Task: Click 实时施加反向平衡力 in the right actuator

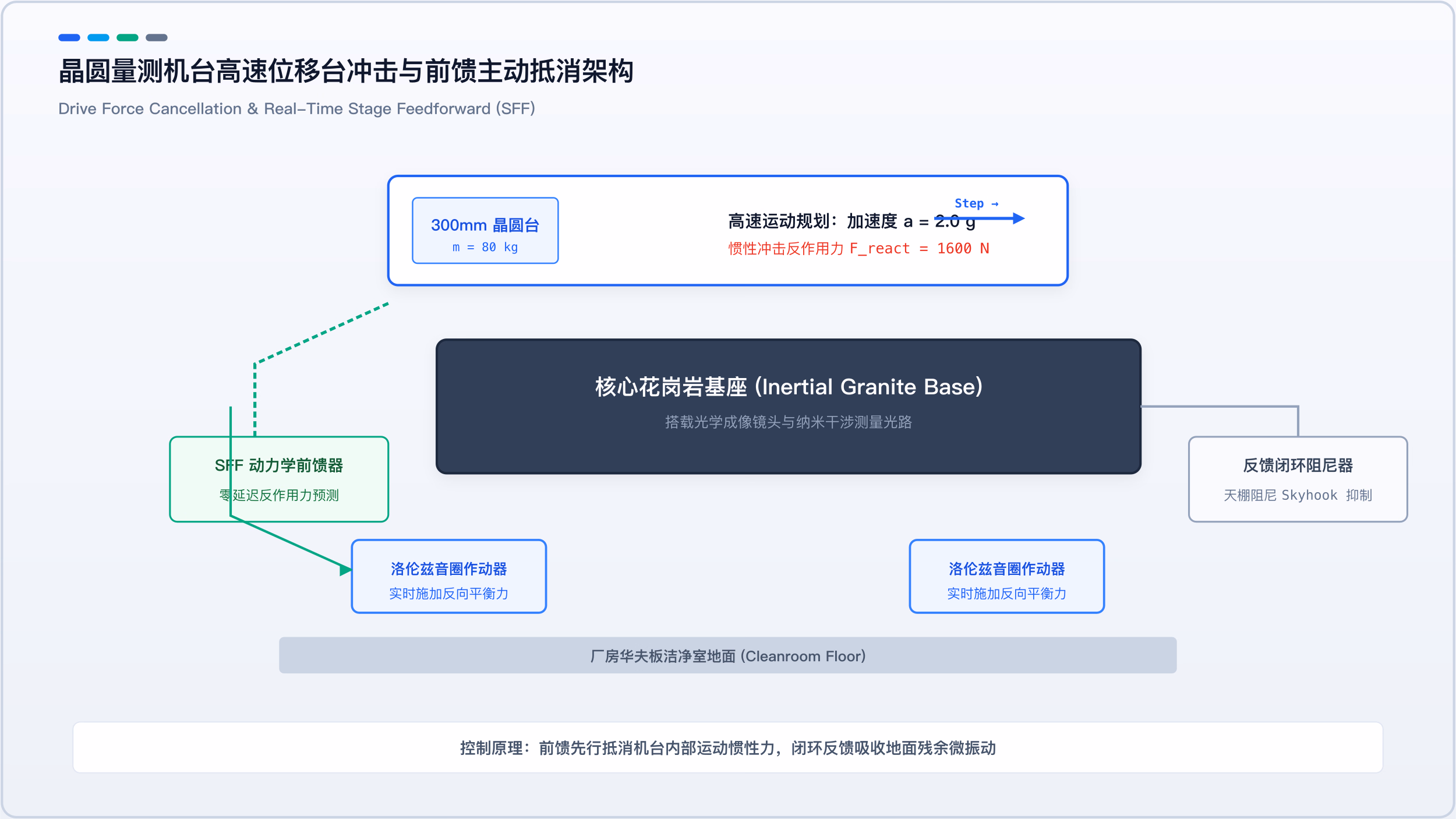Action: point(1007,594)
